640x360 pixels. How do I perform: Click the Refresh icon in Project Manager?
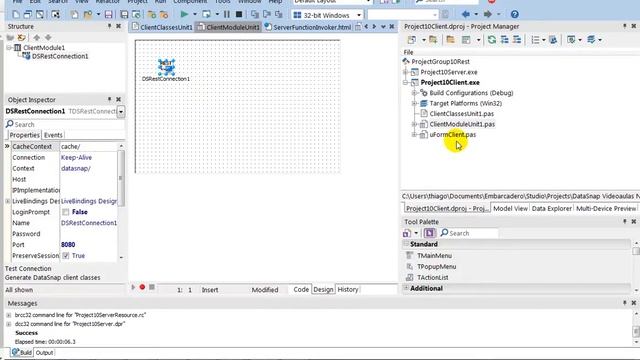[492, 40]
